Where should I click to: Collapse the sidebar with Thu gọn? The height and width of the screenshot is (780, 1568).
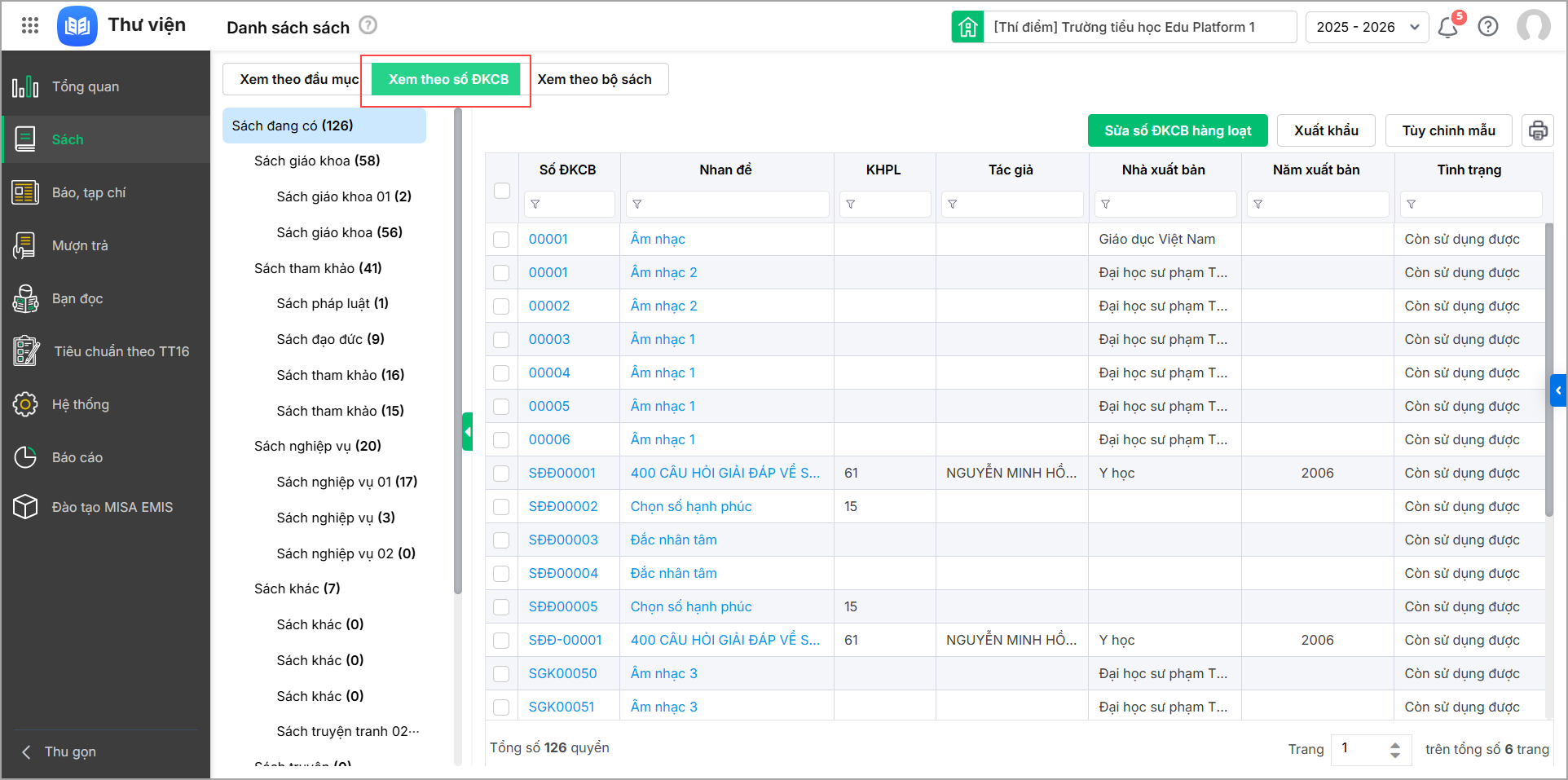pos(59,751)
